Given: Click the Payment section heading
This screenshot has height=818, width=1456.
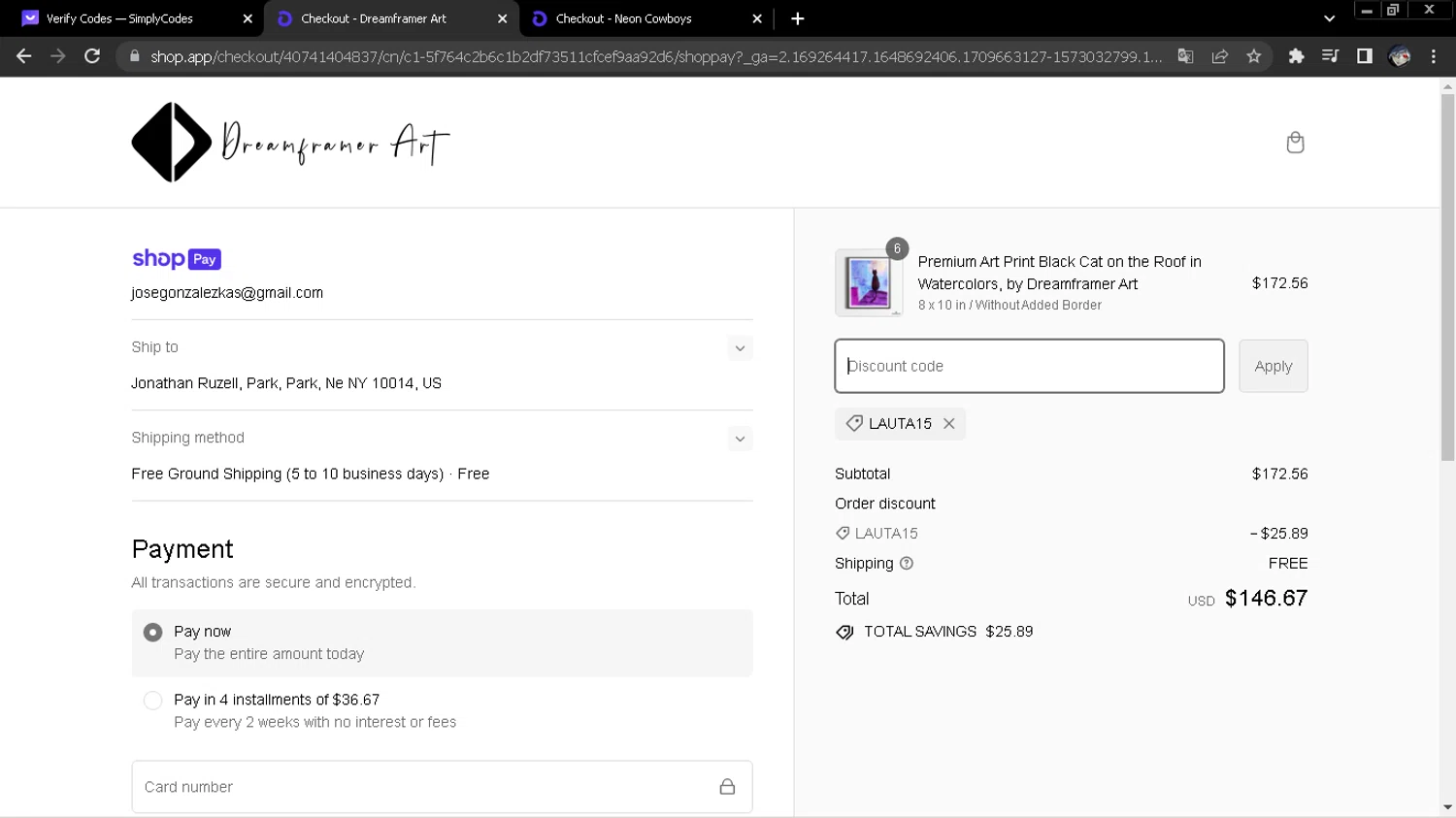Looking at the screenshot, I should pos(182,549).
